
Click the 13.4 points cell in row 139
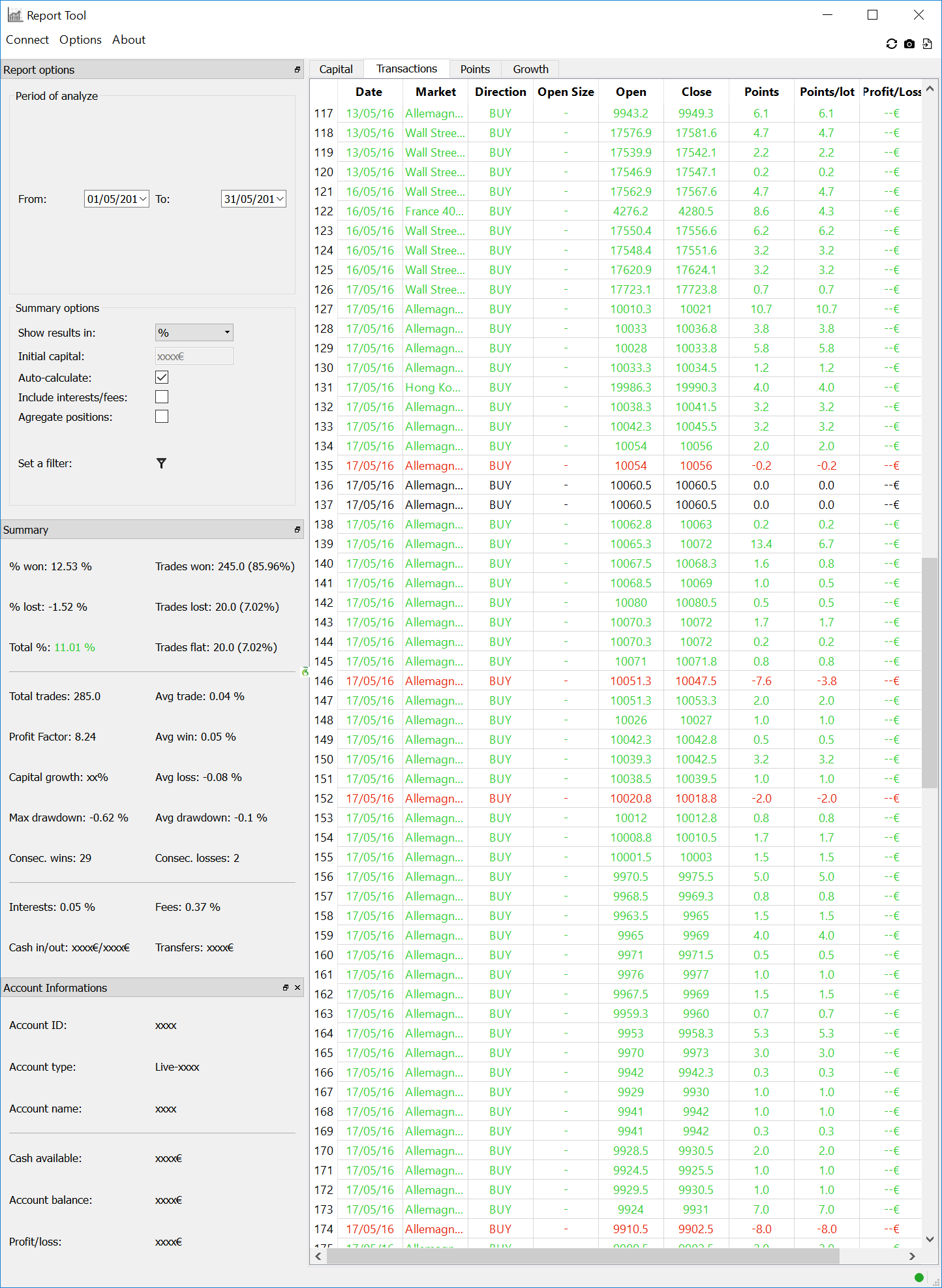point(761,544)
